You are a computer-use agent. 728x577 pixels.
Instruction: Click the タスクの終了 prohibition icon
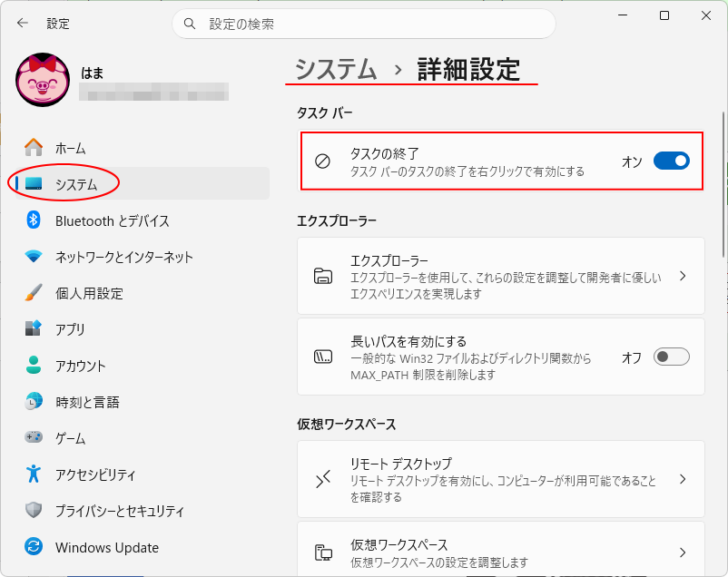[x=323, y=161]
